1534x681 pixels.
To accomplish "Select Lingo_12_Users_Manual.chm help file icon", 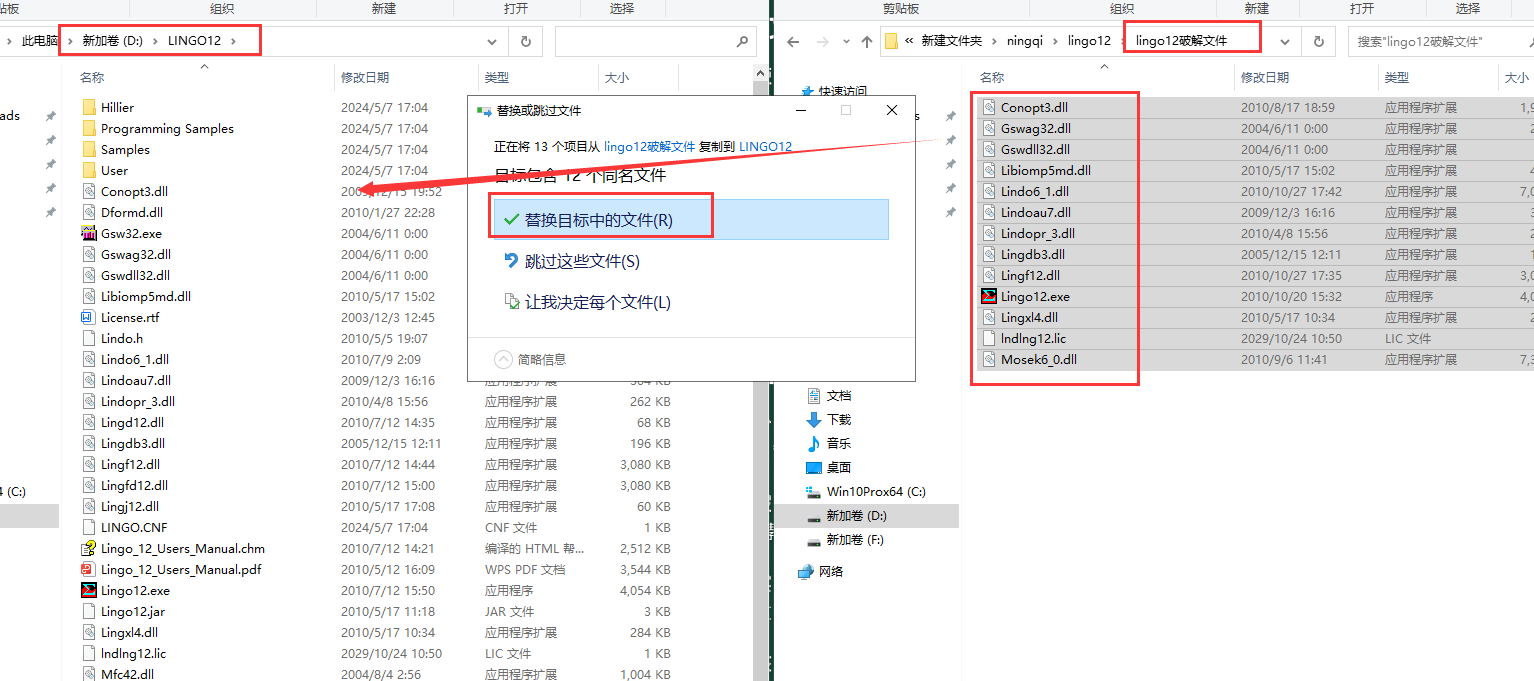I will click(89, 548).
